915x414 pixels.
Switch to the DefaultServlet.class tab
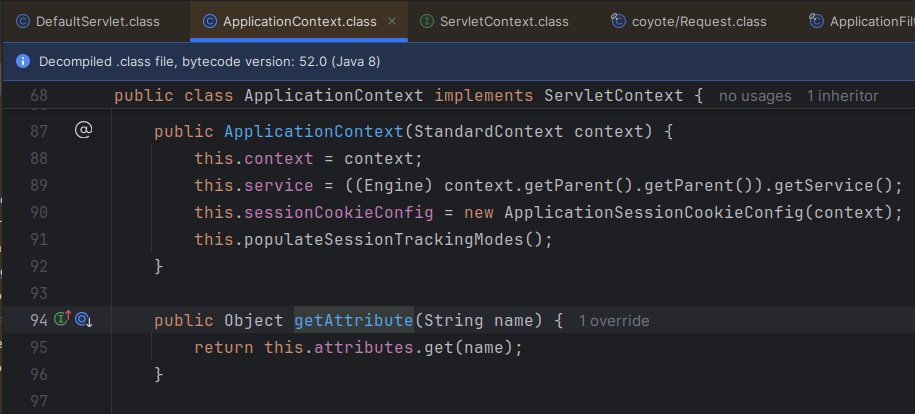tap(91, 21)
